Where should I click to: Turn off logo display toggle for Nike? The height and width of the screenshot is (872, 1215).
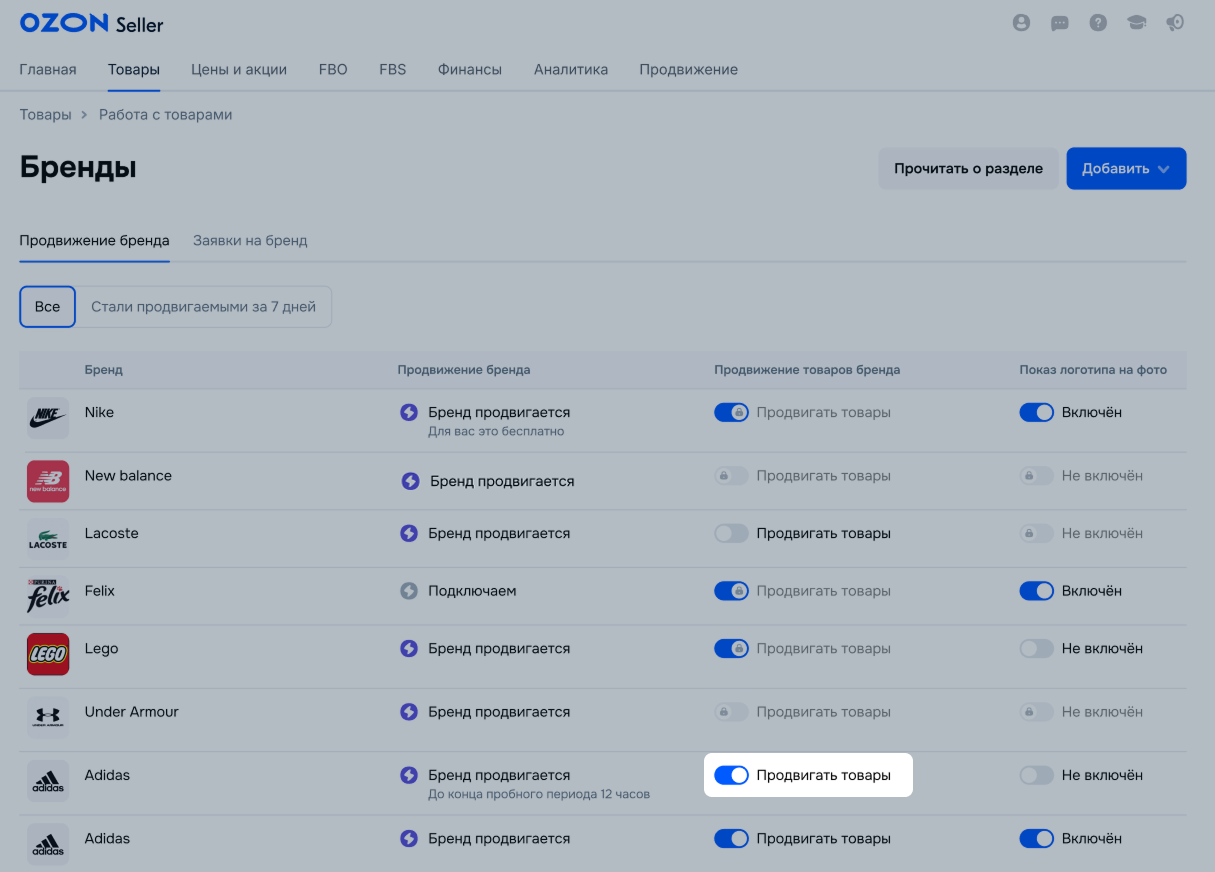[1036, 412]
